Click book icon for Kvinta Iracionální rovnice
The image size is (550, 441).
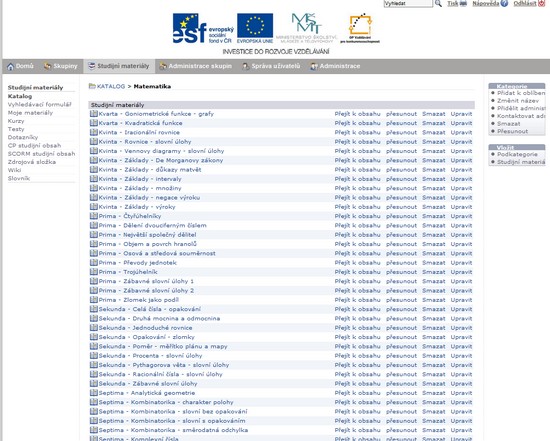94,132
